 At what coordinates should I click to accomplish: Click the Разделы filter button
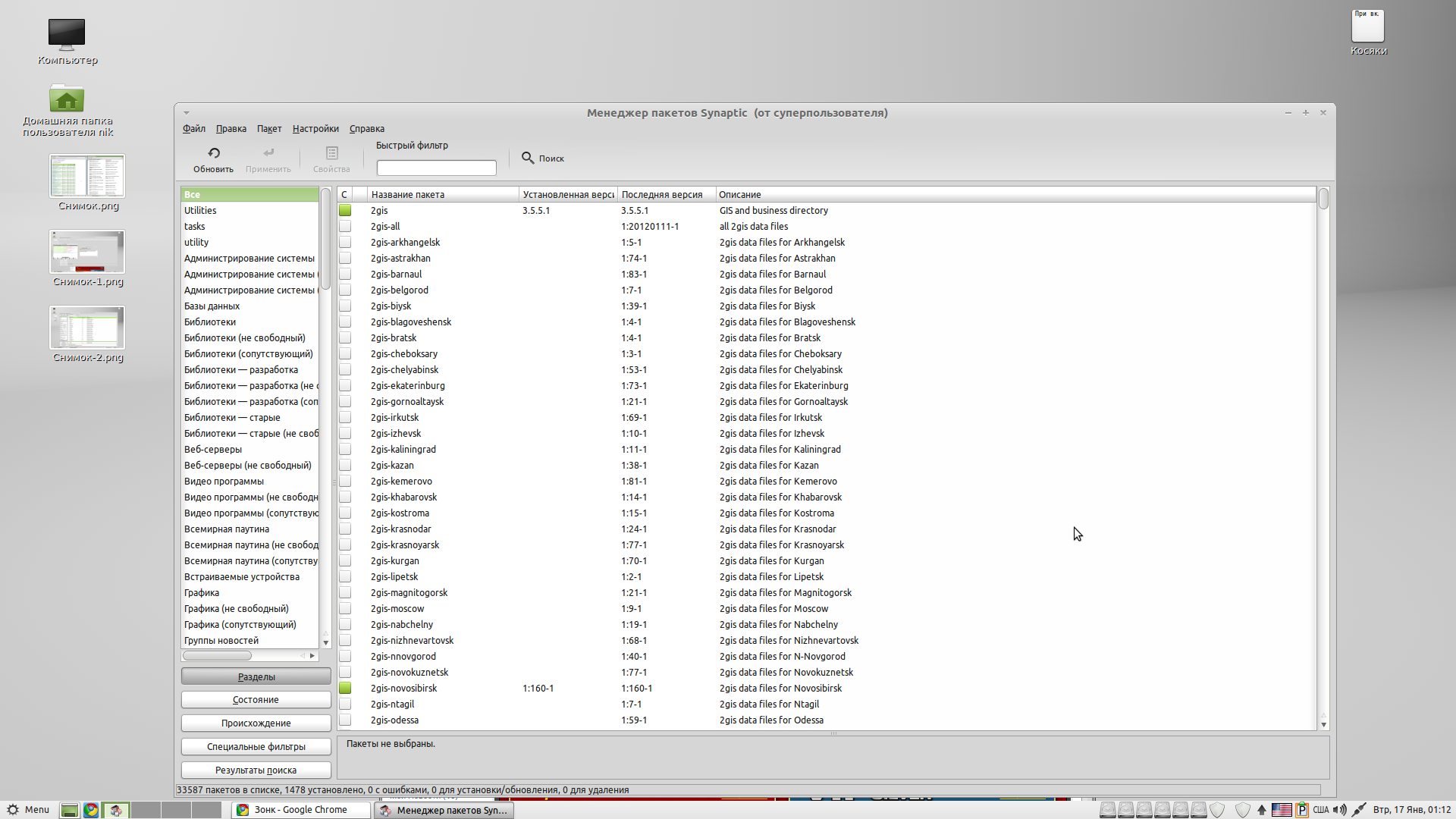(256, 676)
